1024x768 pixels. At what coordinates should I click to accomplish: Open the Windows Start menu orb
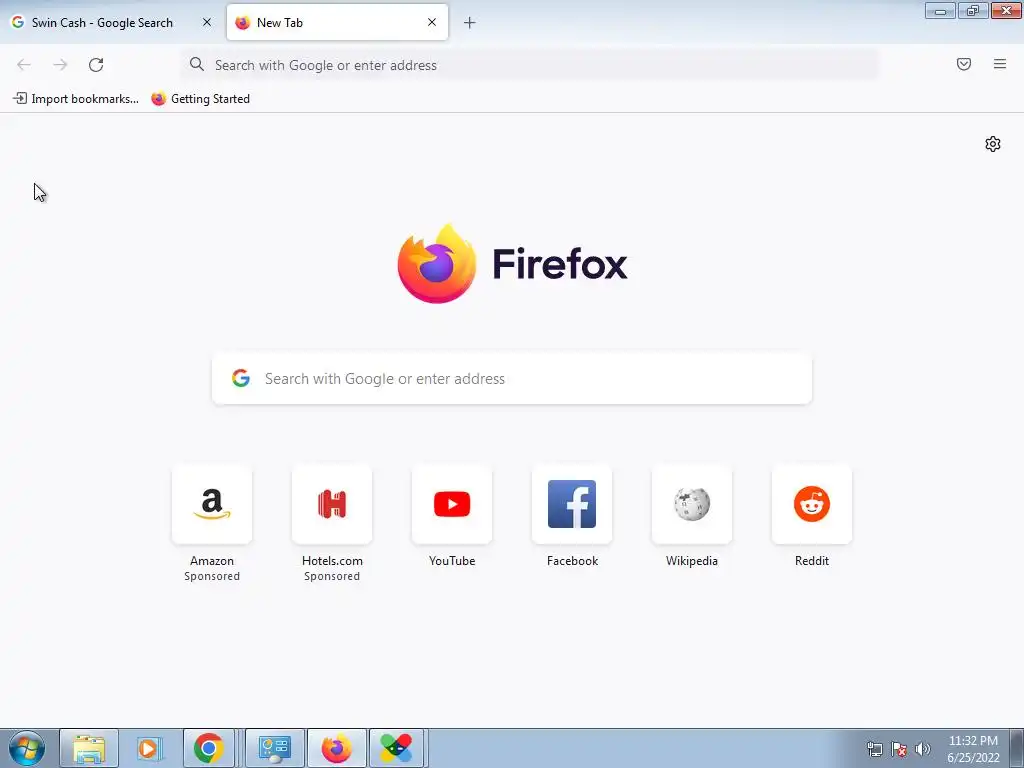pos(27,748)
